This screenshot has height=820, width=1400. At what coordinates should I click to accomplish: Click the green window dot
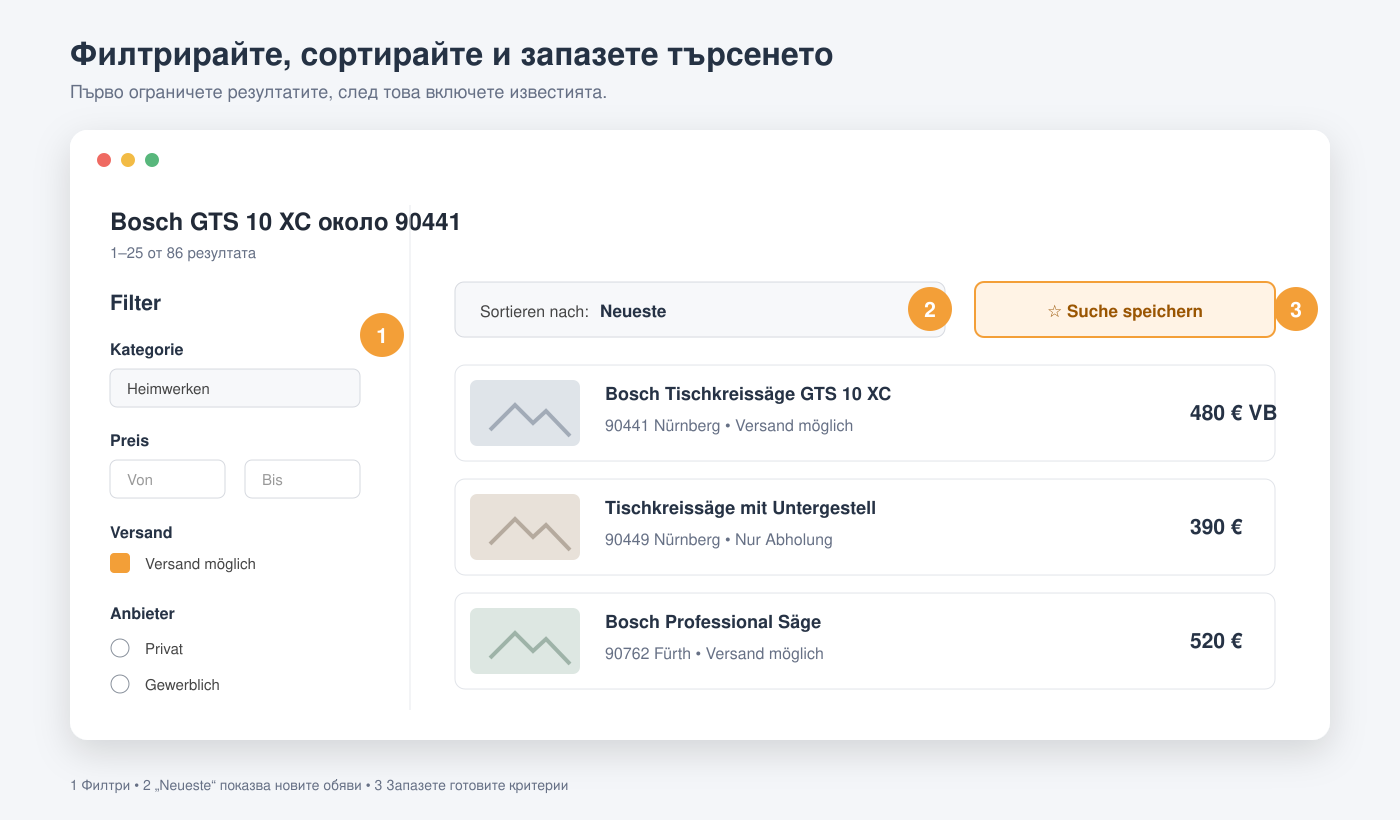[152, 160]
